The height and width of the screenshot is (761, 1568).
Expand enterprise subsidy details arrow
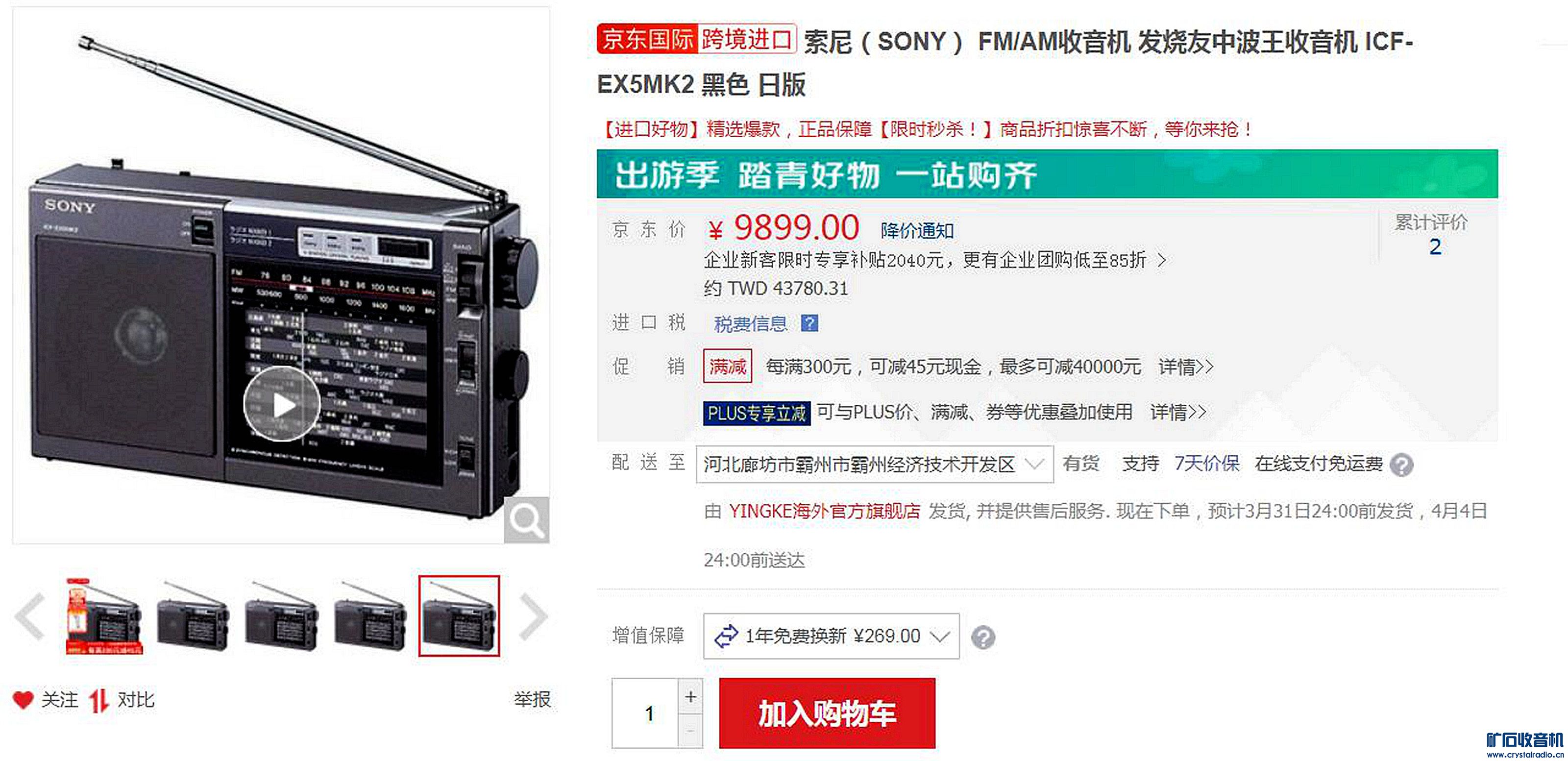pyautogui.click(x=1161, y=261)
